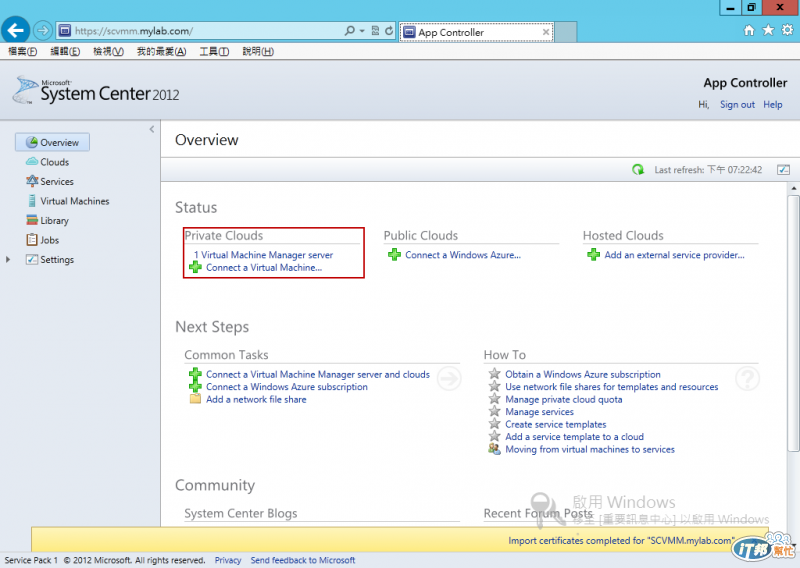Click the Import certificates completed notification bar
Image resolution: width=800 pixels, height=568 pixels.
coord(401,539)
